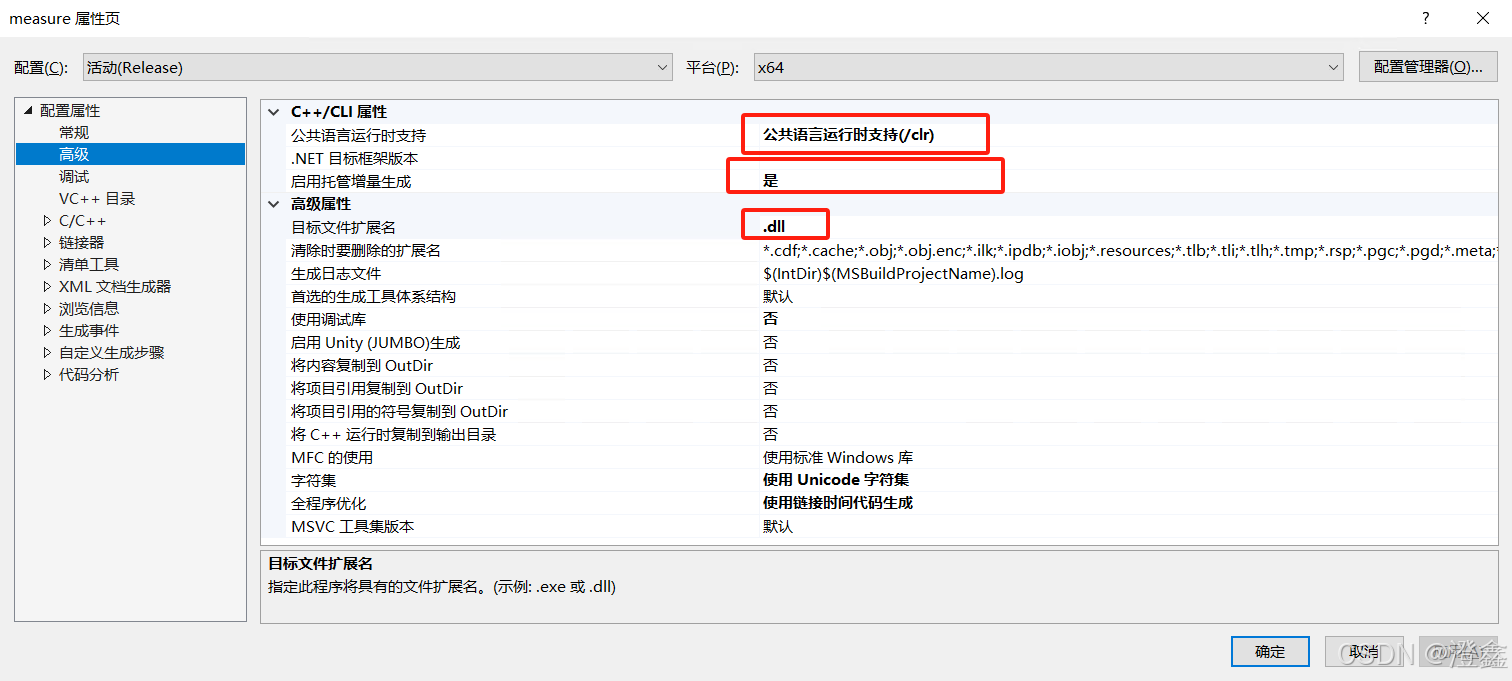Image resolution: width=1512 pixels, height=681 pixels.
Task: Select the 公共语言运行时支持 property row
Action: click(x=358, y=135)
